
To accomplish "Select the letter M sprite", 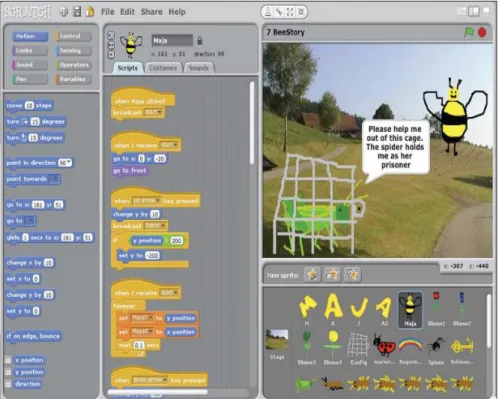I will (x=307, y=310).
